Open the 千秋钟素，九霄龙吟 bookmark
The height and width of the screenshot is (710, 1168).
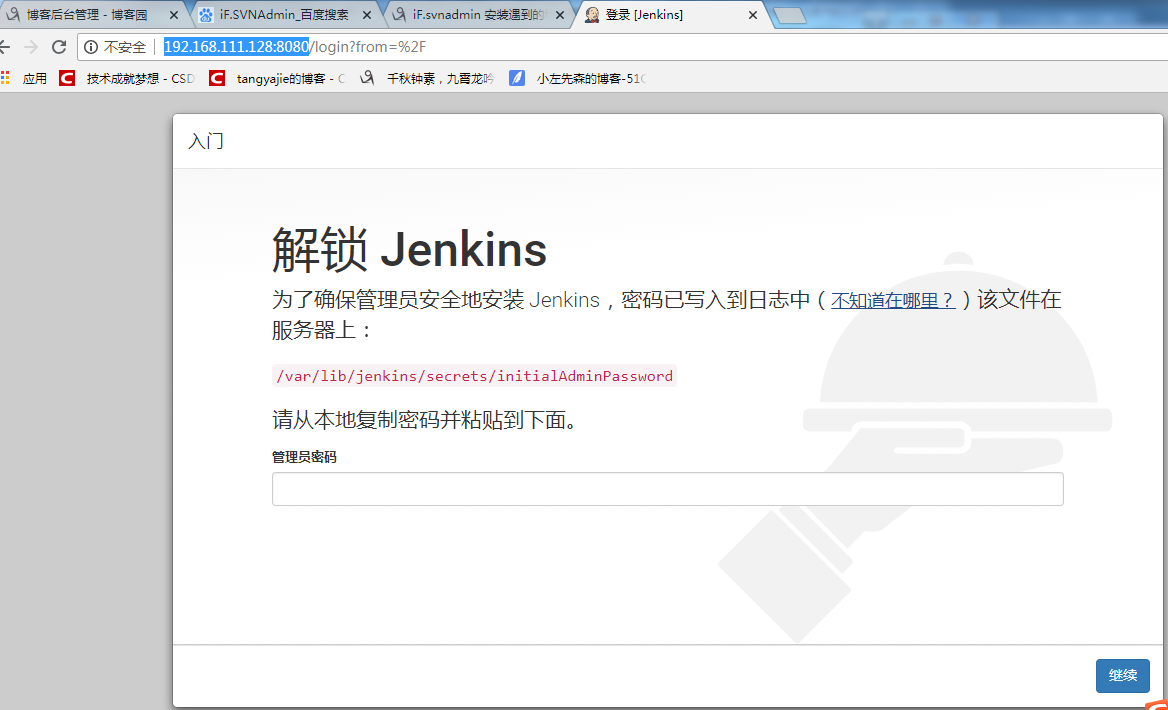click(x=427, y=78)
